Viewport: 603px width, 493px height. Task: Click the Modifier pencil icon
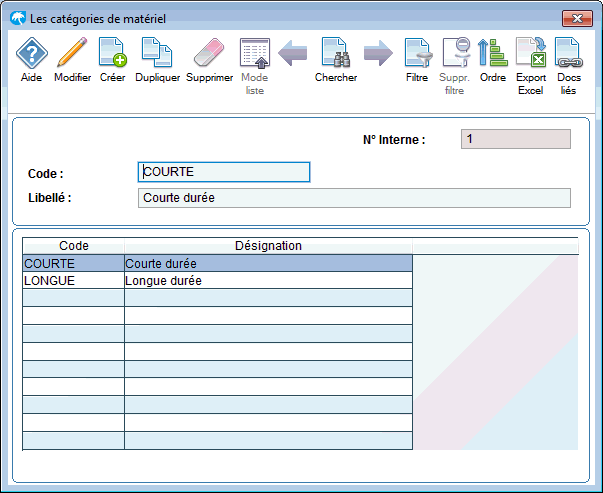pos(72,53)
